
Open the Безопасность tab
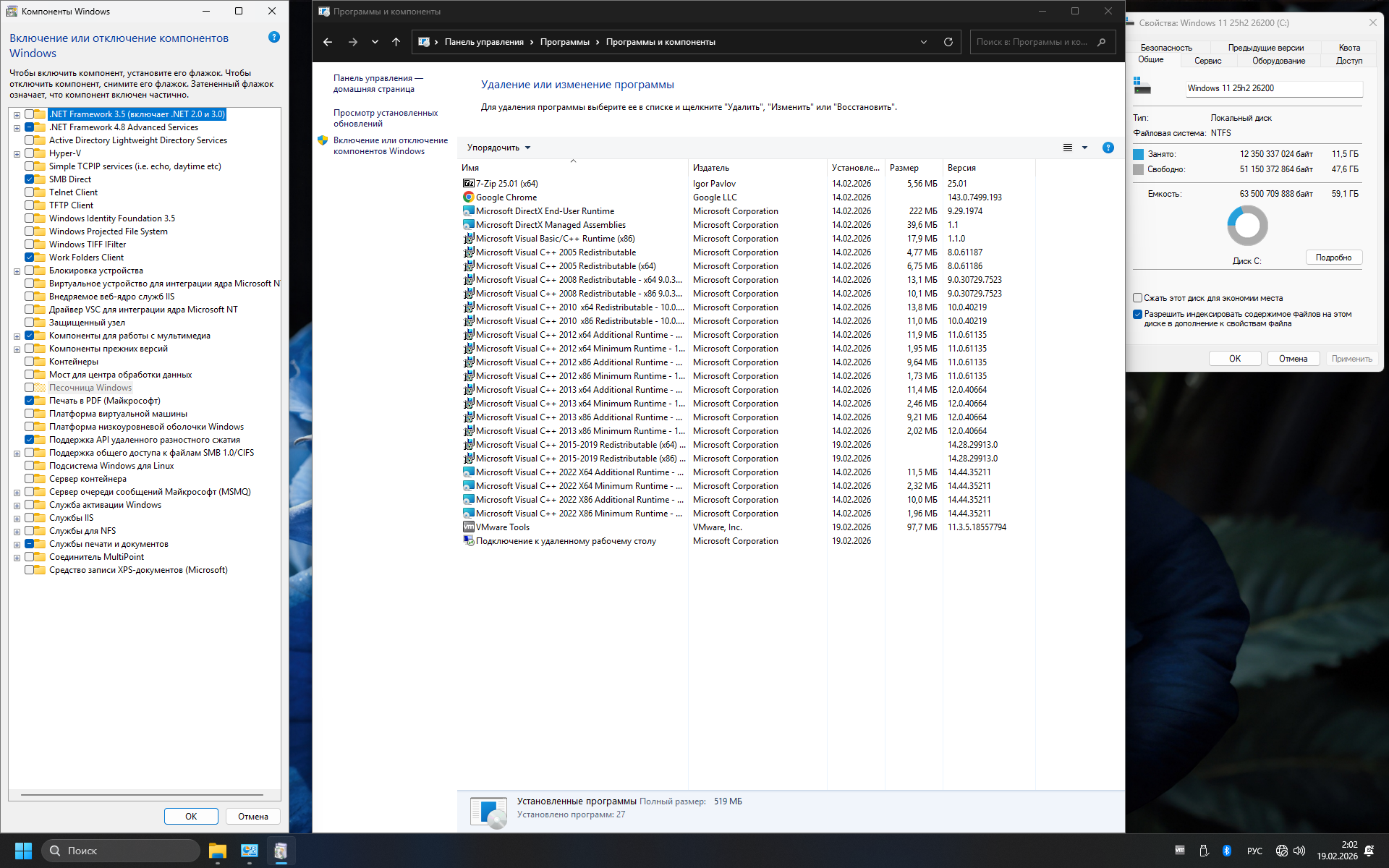[x=1166, y=48]
